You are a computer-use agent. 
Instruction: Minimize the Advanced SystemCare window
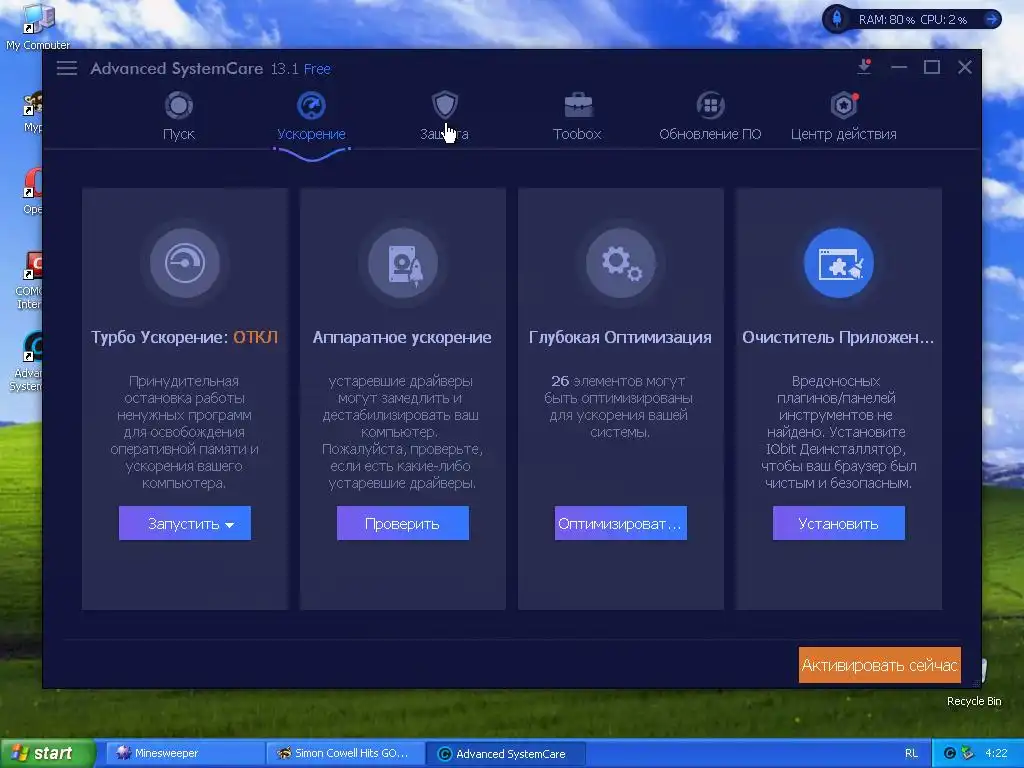(x=899, y=67)
